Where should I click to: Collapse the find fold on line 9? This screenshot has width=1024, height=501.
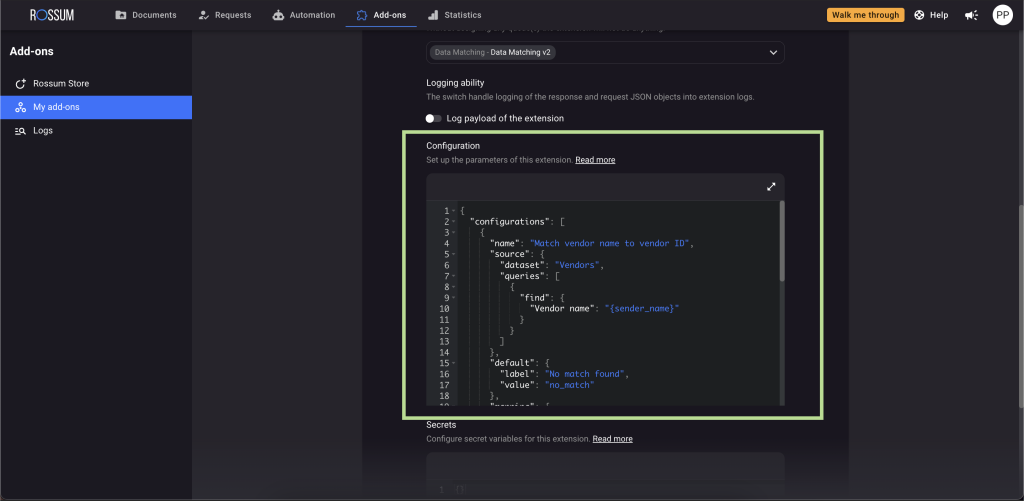coord(454,298)
